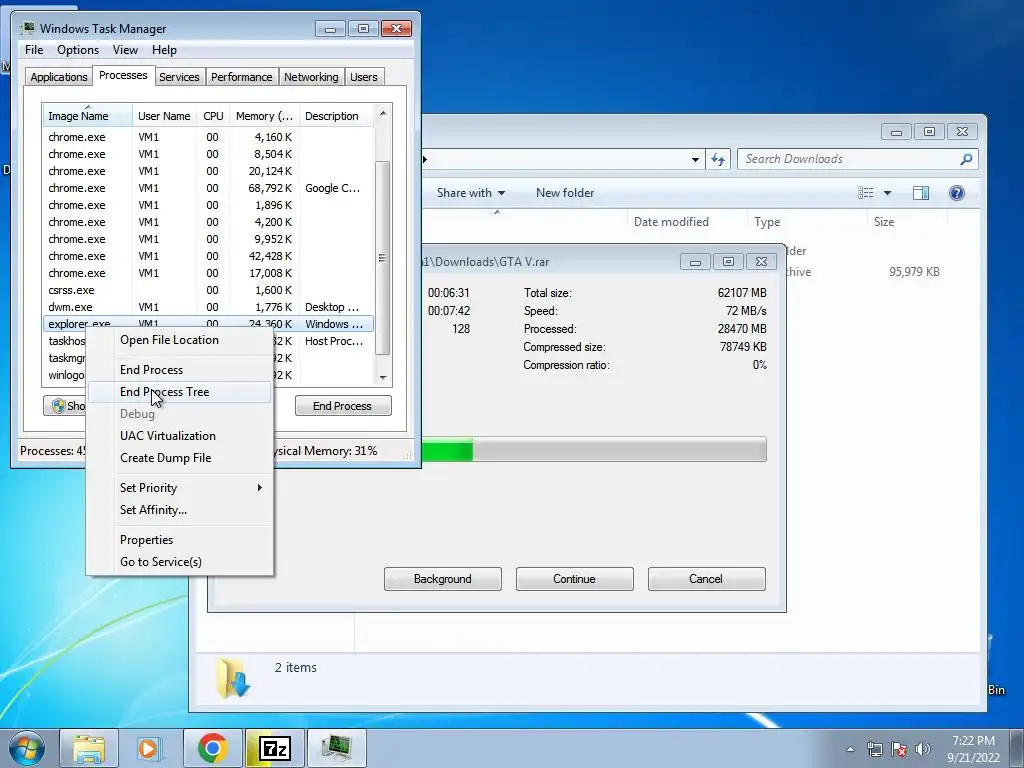The width and height of the screenshot is (1024, 768).
Task: Click the Background button in 7-Zip dialog
Action: tap(443, 579)
